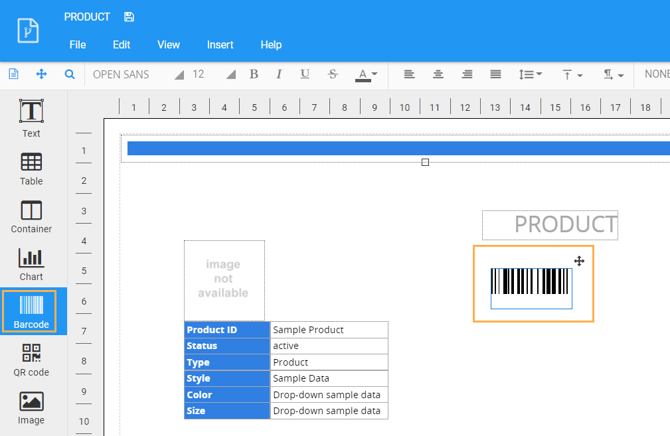The image size is (670, 436).
Task: Open the File menu
Action: [77, 45]
